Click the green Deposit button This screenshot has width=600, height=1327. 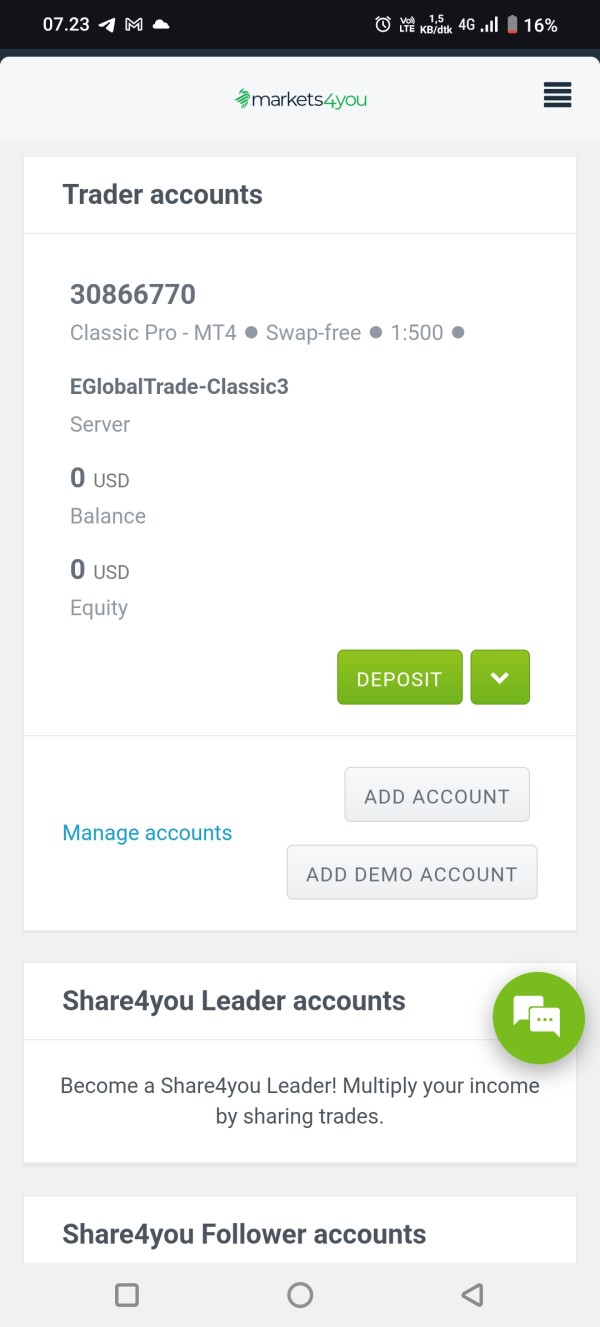(x=399, y=678)
